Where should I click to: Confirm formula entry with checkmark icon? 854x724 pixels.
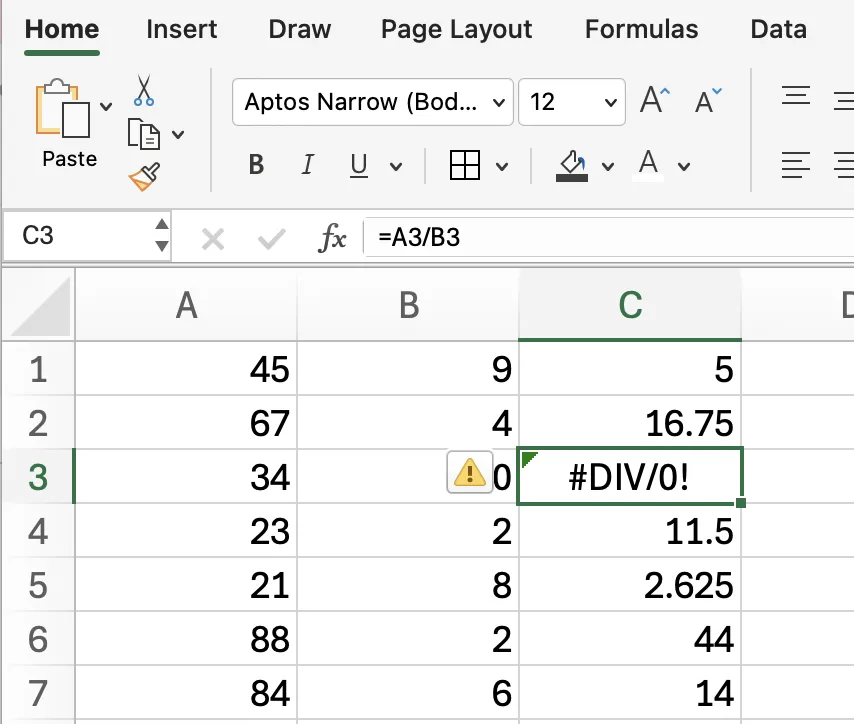tap(271, 239)
